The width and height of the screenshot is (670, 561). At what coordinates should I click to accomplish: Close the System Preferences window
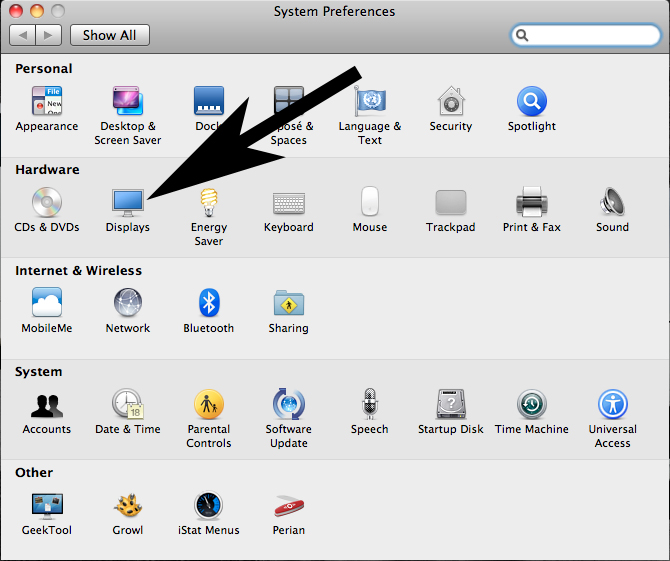pos(16,11)
